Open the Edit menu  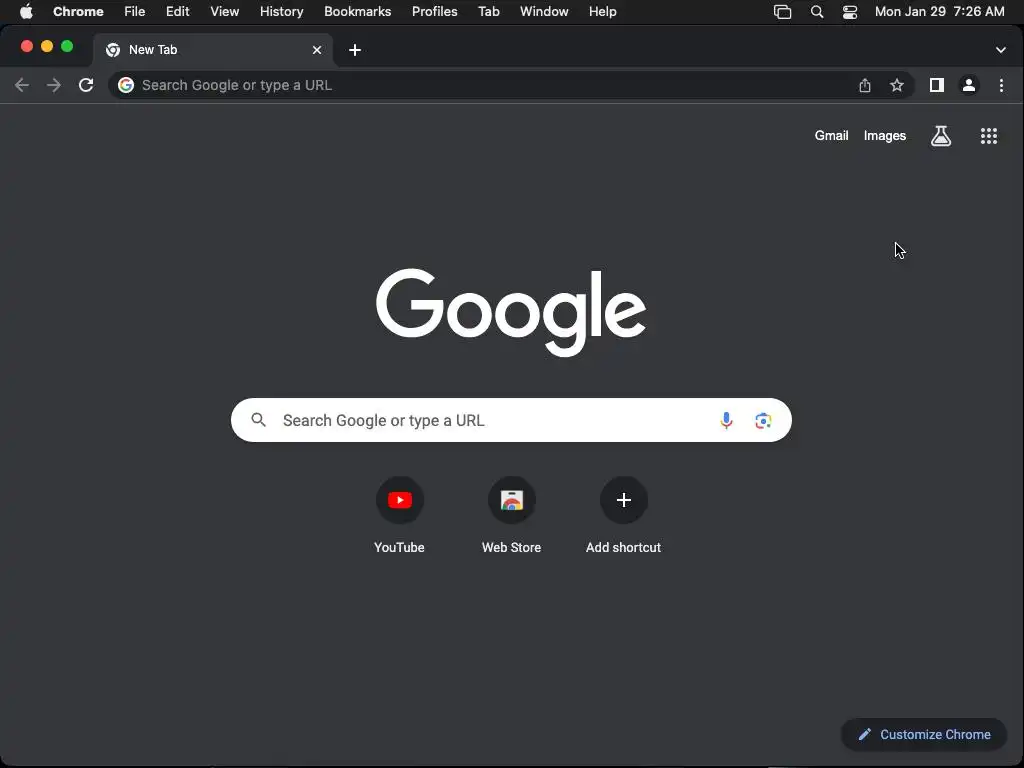(x=178, y=12)
